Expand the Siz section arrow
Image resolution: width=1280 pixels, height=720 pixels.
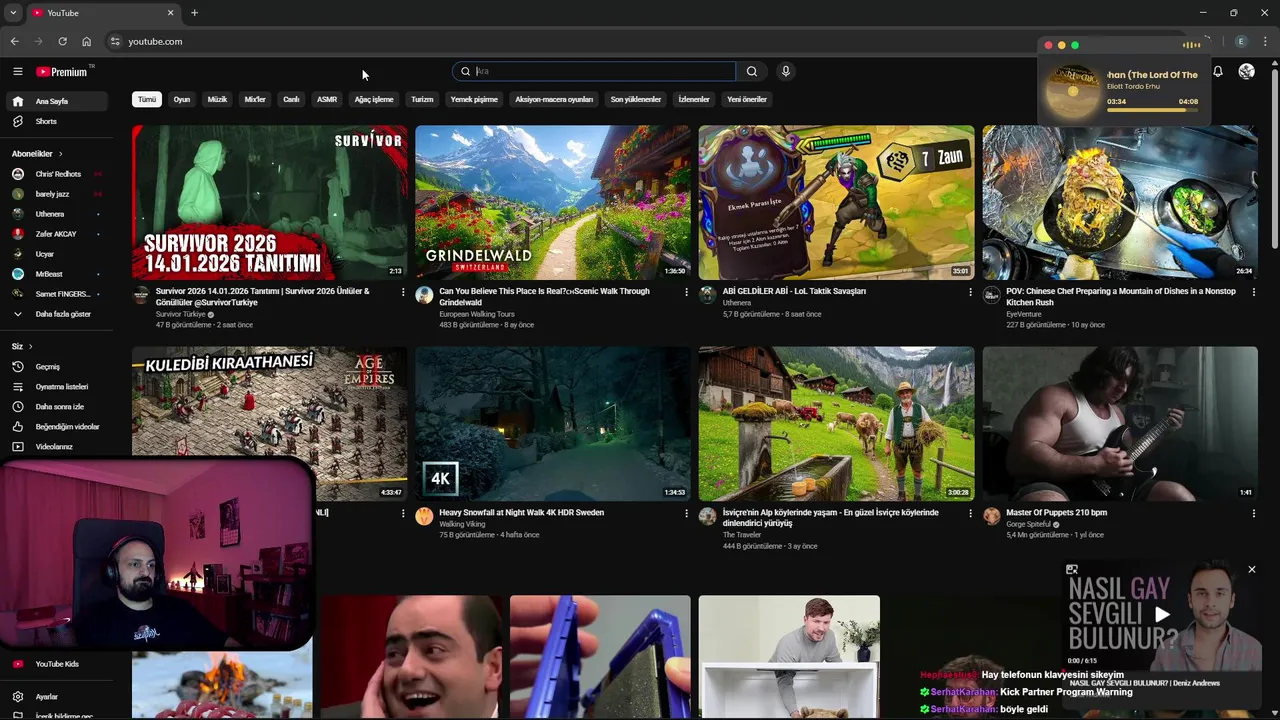coord(30,346)
